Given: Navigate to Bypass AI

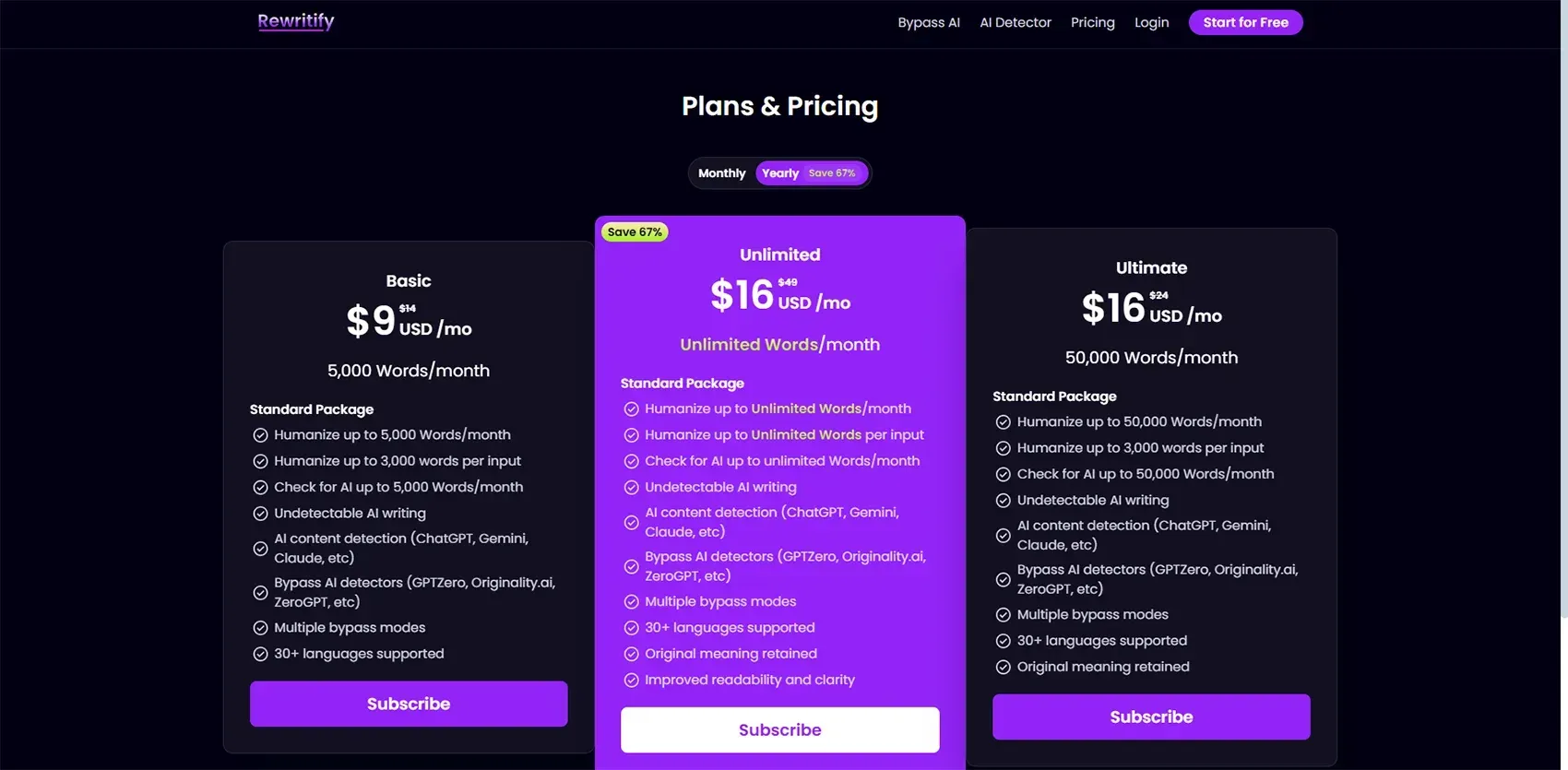Looking at the screenshot, I should pos(929,22).
